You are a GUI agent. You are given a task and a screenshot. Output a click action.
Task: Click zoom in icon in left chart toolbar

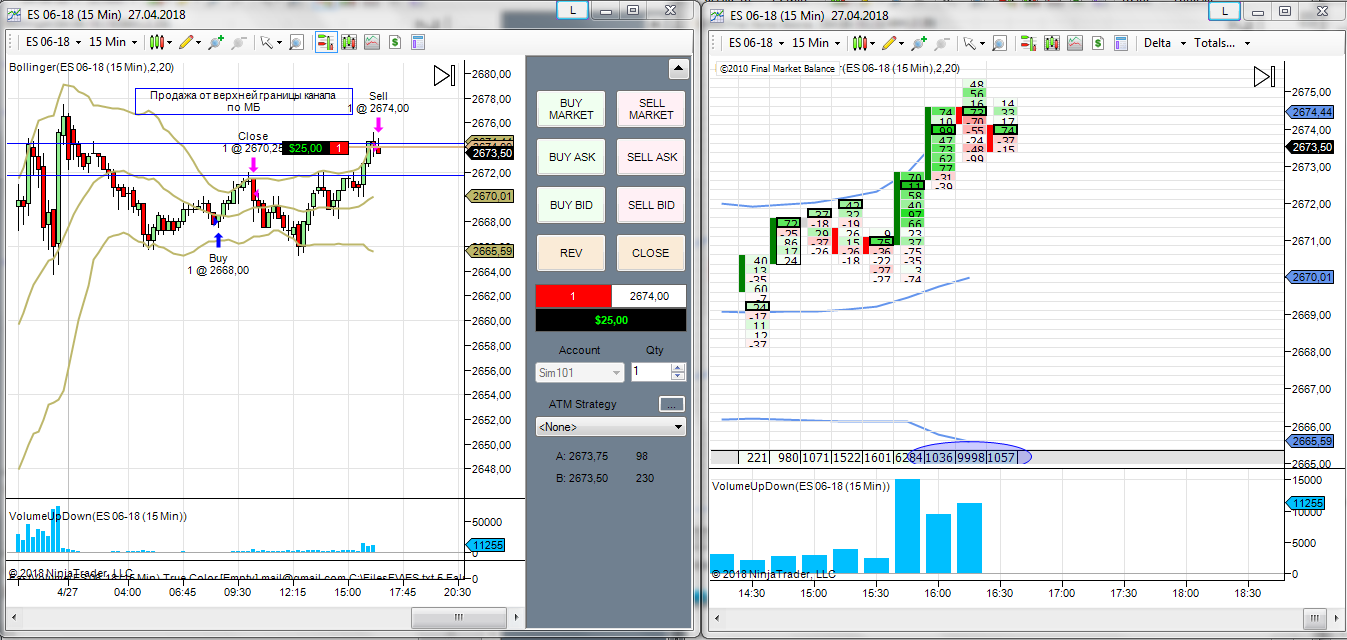(x=215, y=42)
